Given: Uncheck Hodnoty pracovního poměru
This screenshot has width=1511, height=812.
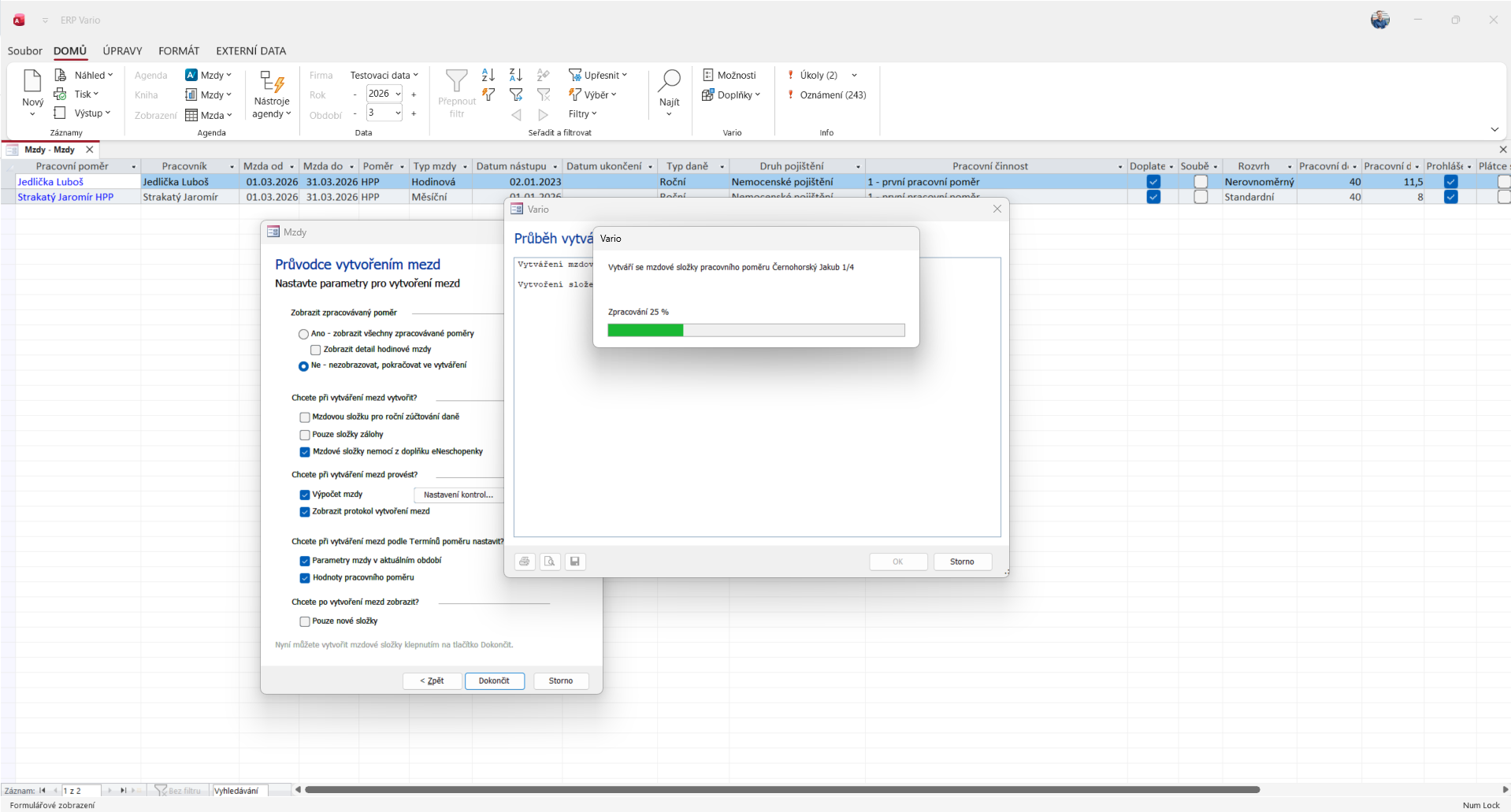Looking at the screenshot, I should coord(304,578).
